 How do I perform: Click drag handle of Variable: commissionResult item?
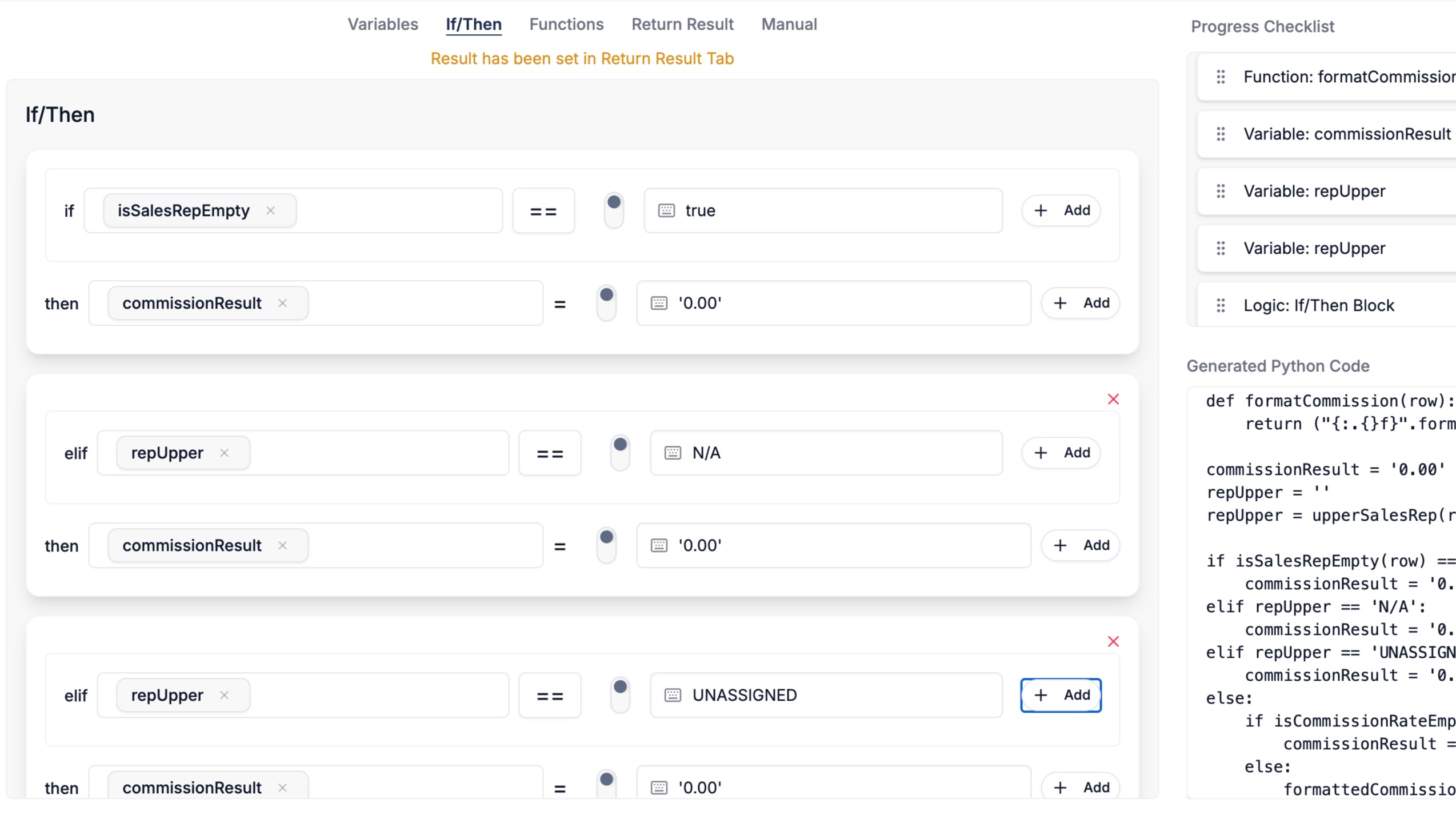pyautogui.click(x=1220, y=134)
